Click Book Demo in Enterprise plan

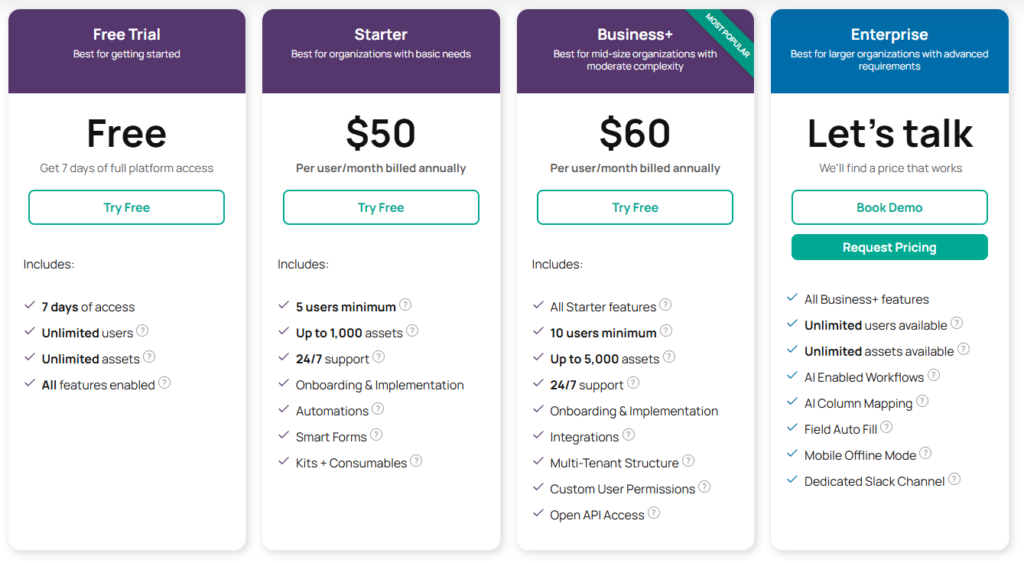click(889, 208)
